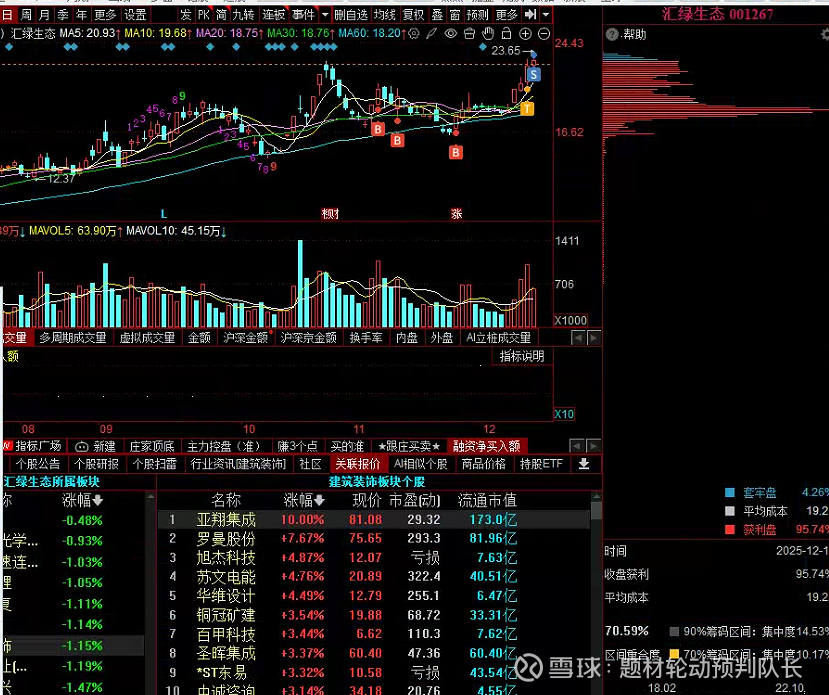Toggle 九转 indicator button
Viewport: 829px width, 695px height.
[x=243, y=15]
